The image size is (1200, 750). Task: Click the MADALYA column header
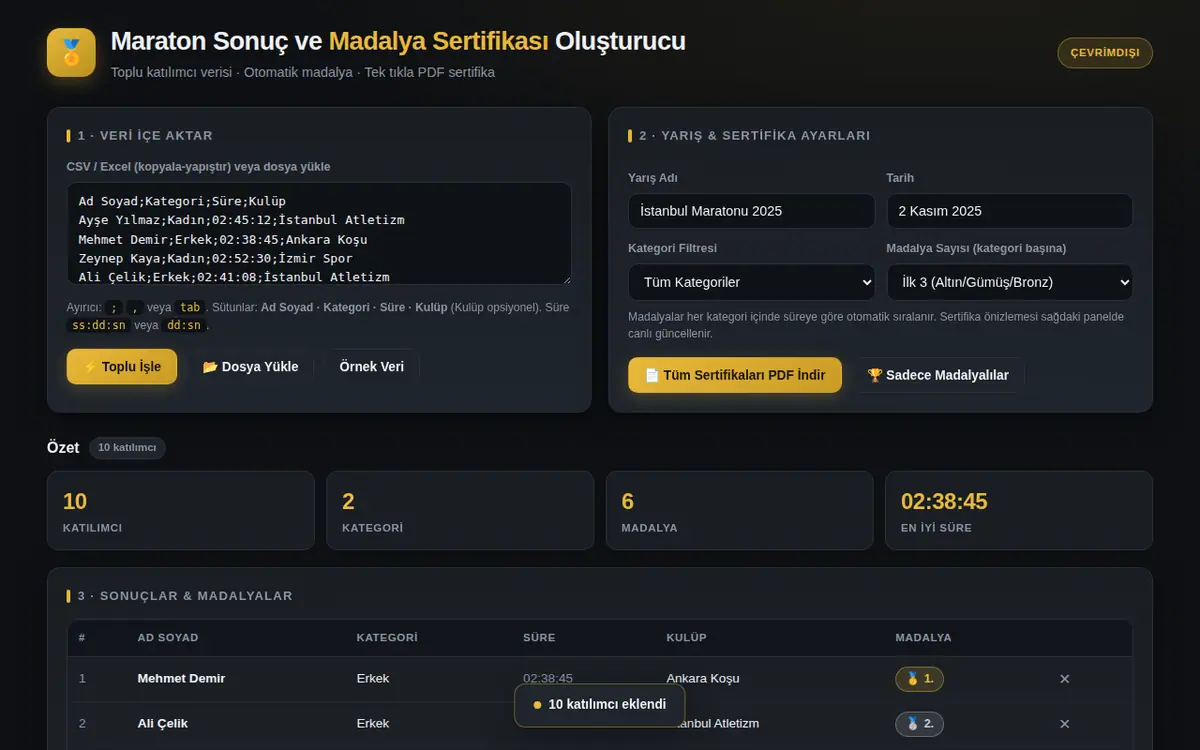click(x=923, y=638)
